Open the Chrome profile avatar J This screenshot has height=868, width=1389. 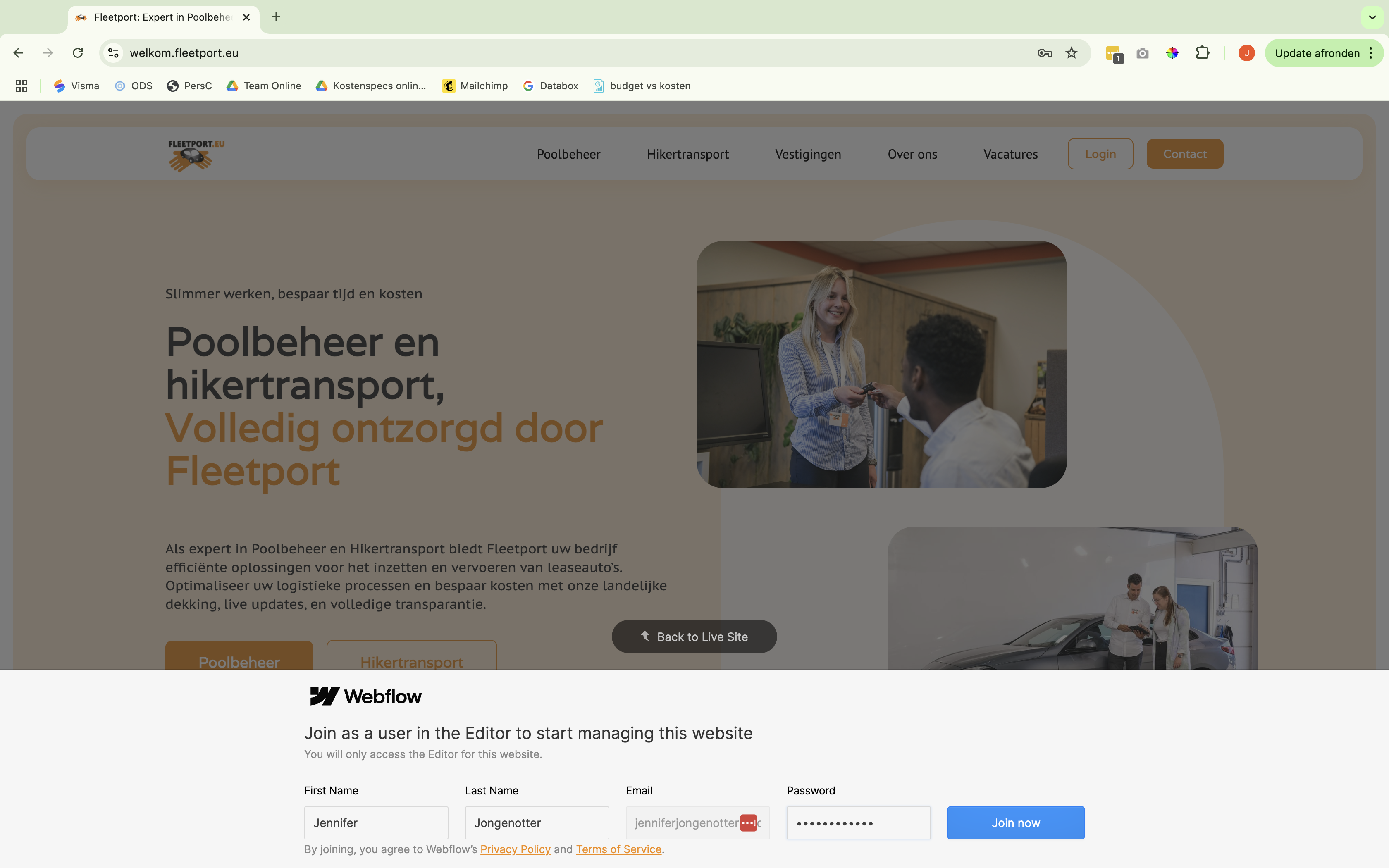point(1247,53)
